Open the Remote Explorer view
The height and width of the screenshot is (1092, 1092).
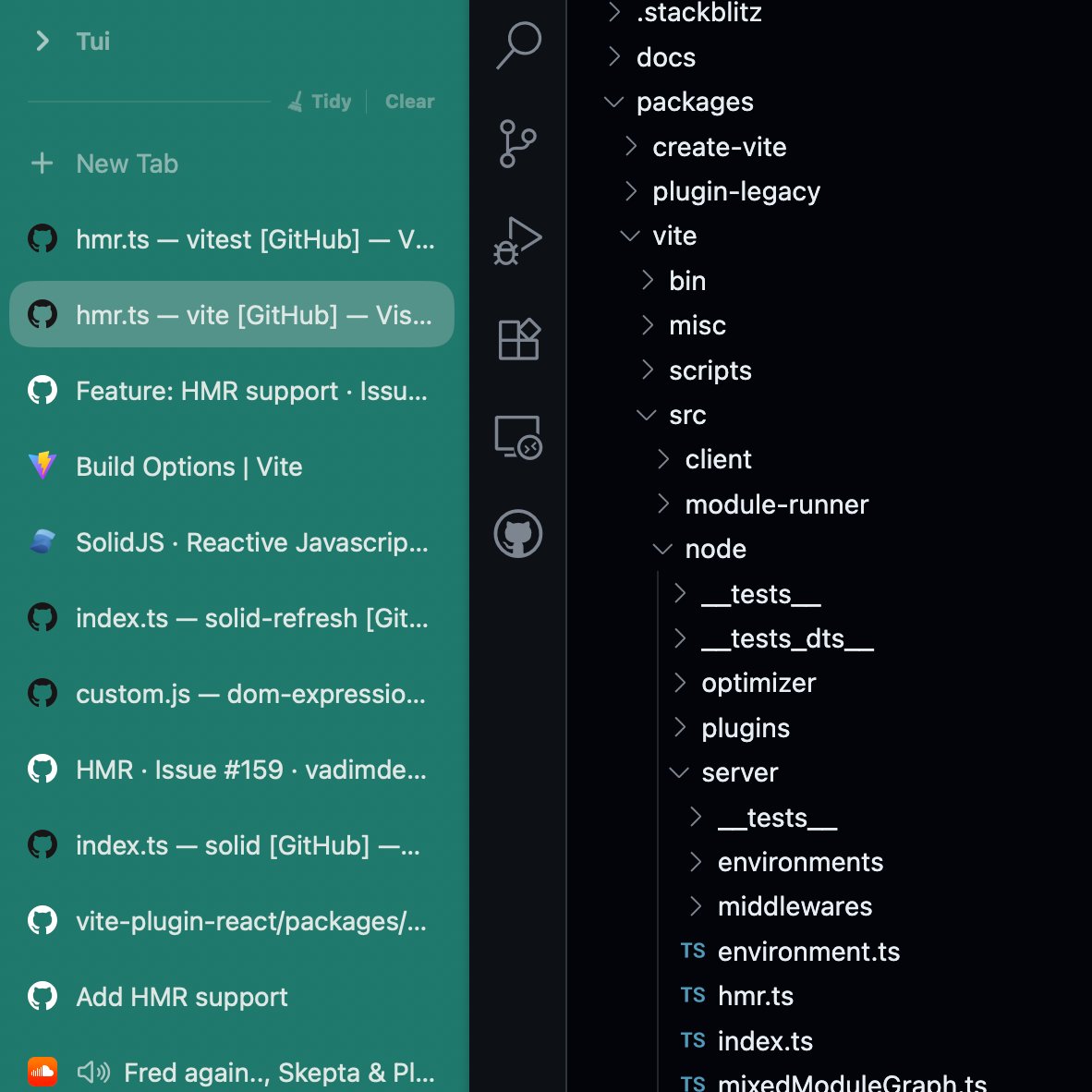tap(518, 437)
